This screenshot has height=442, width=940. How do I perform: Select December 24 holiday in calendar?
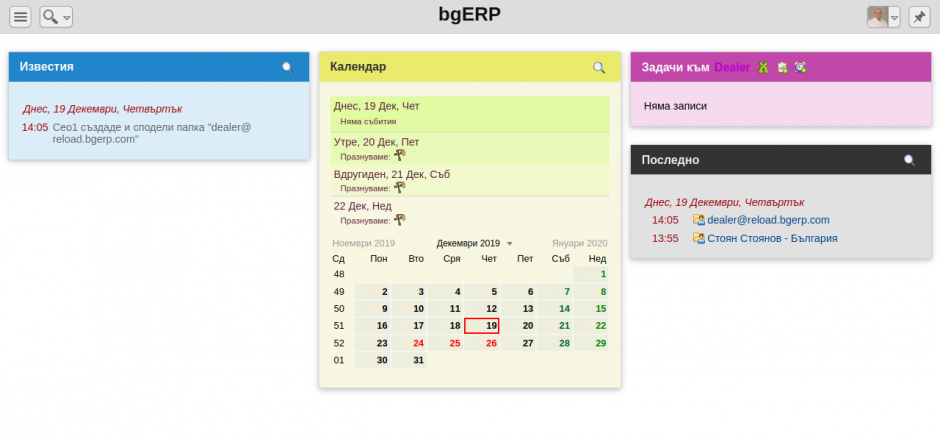click(x=409, y=344)
